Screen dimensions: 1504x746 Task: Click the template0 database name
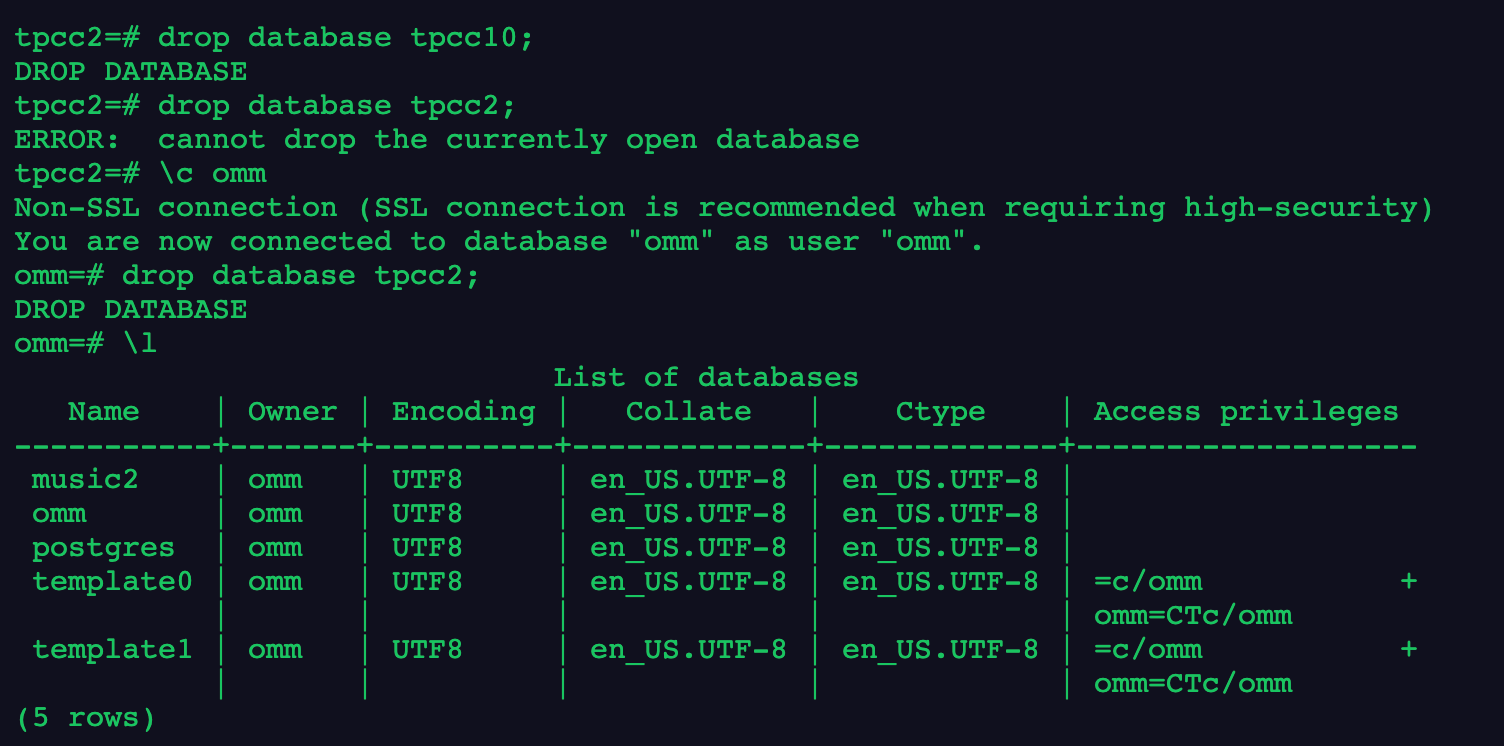pos(112,582)
